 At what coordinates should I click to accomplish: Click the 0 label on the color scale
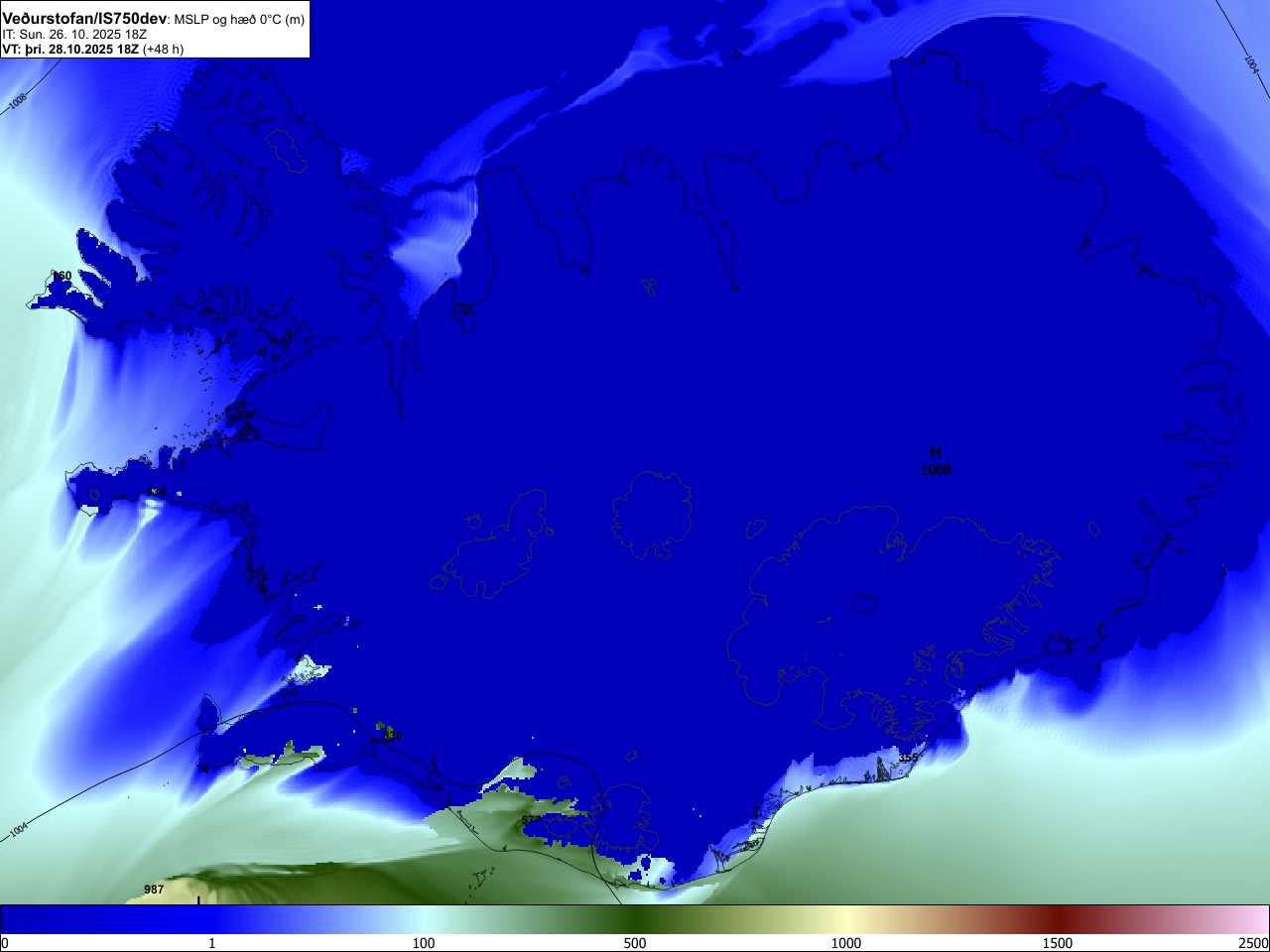point(5,943)
